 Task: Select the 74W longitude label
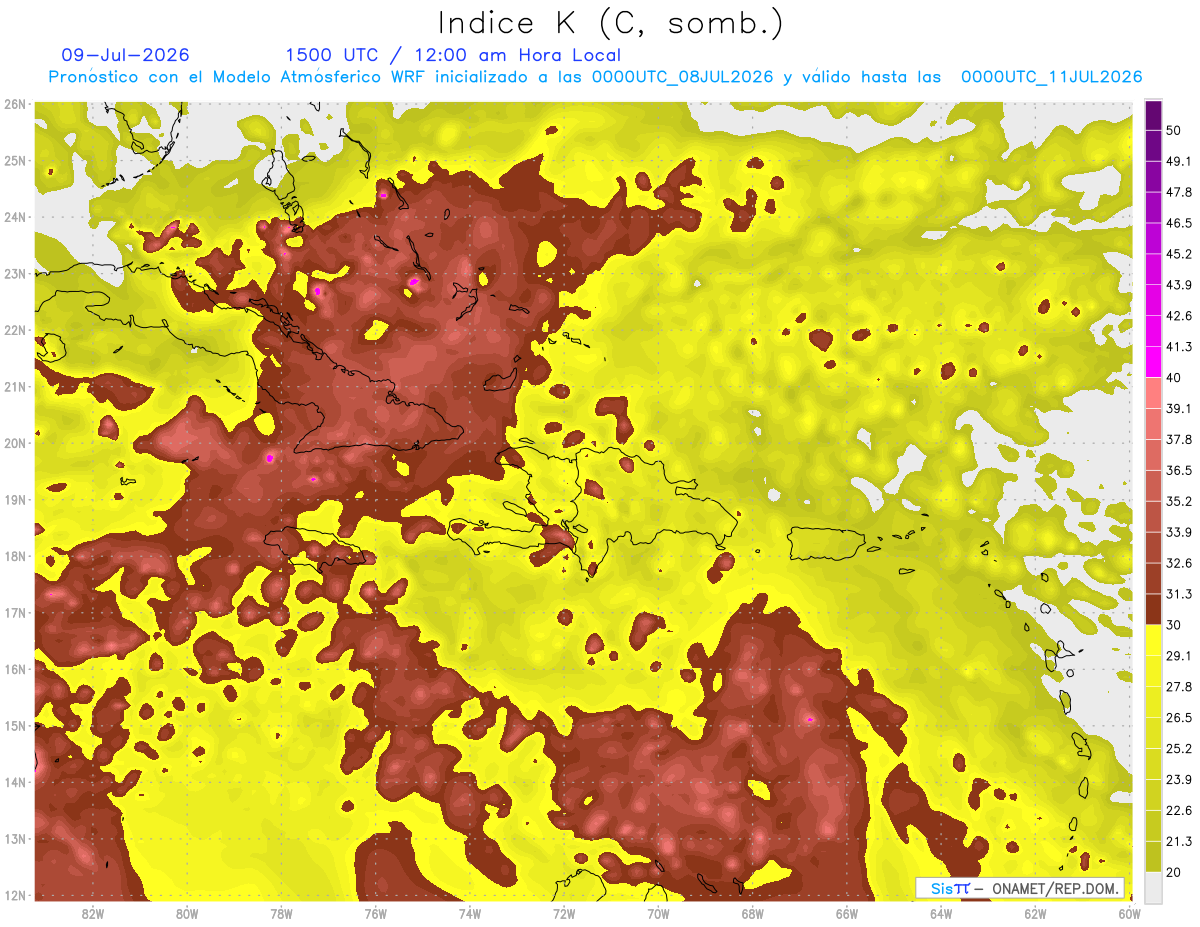(470, 913)
